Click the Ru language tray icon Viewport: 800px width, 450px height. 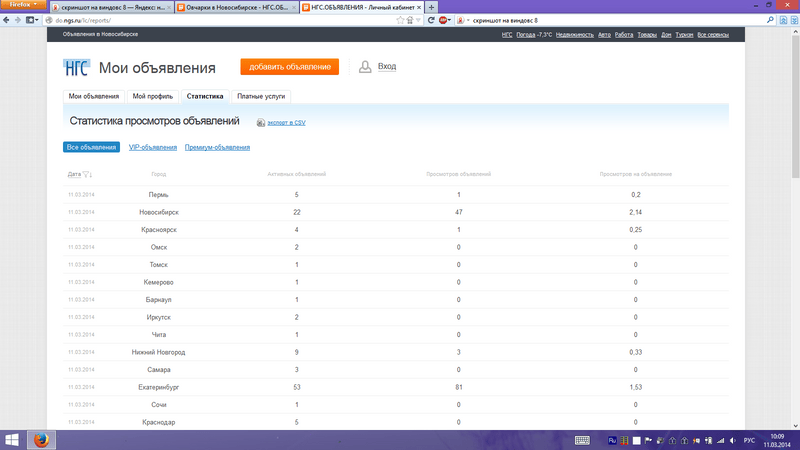[x=612, y=440]
